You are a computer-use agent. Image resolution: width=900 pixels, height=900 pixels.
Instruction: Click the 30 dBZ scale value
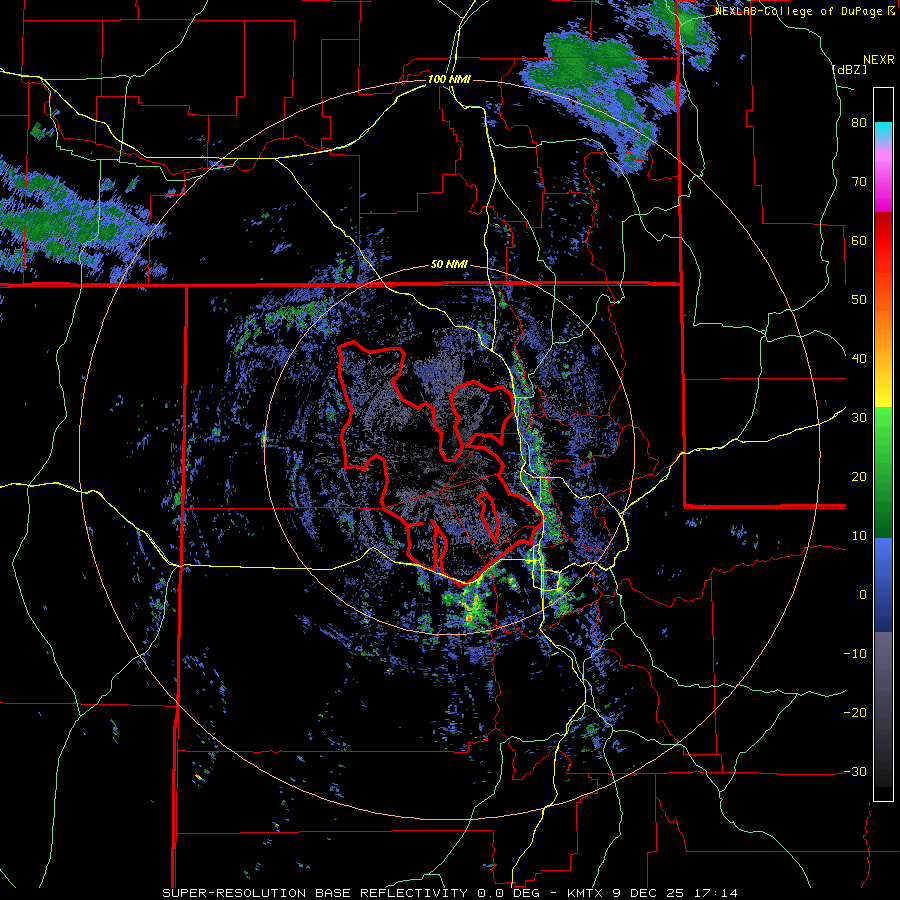tap(859, 418)
